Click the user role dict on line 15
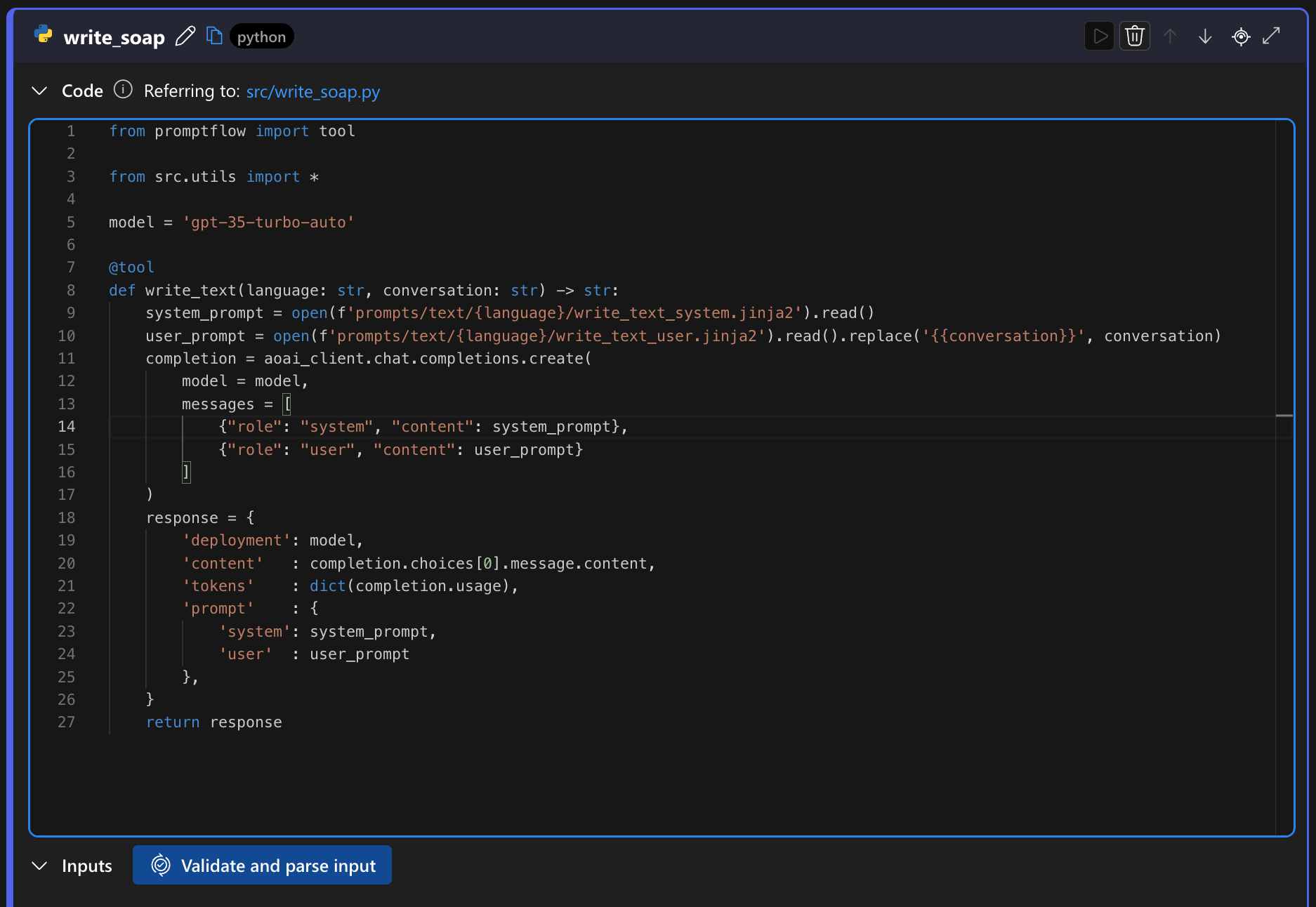1316x907 pixels. pos(401,450)
